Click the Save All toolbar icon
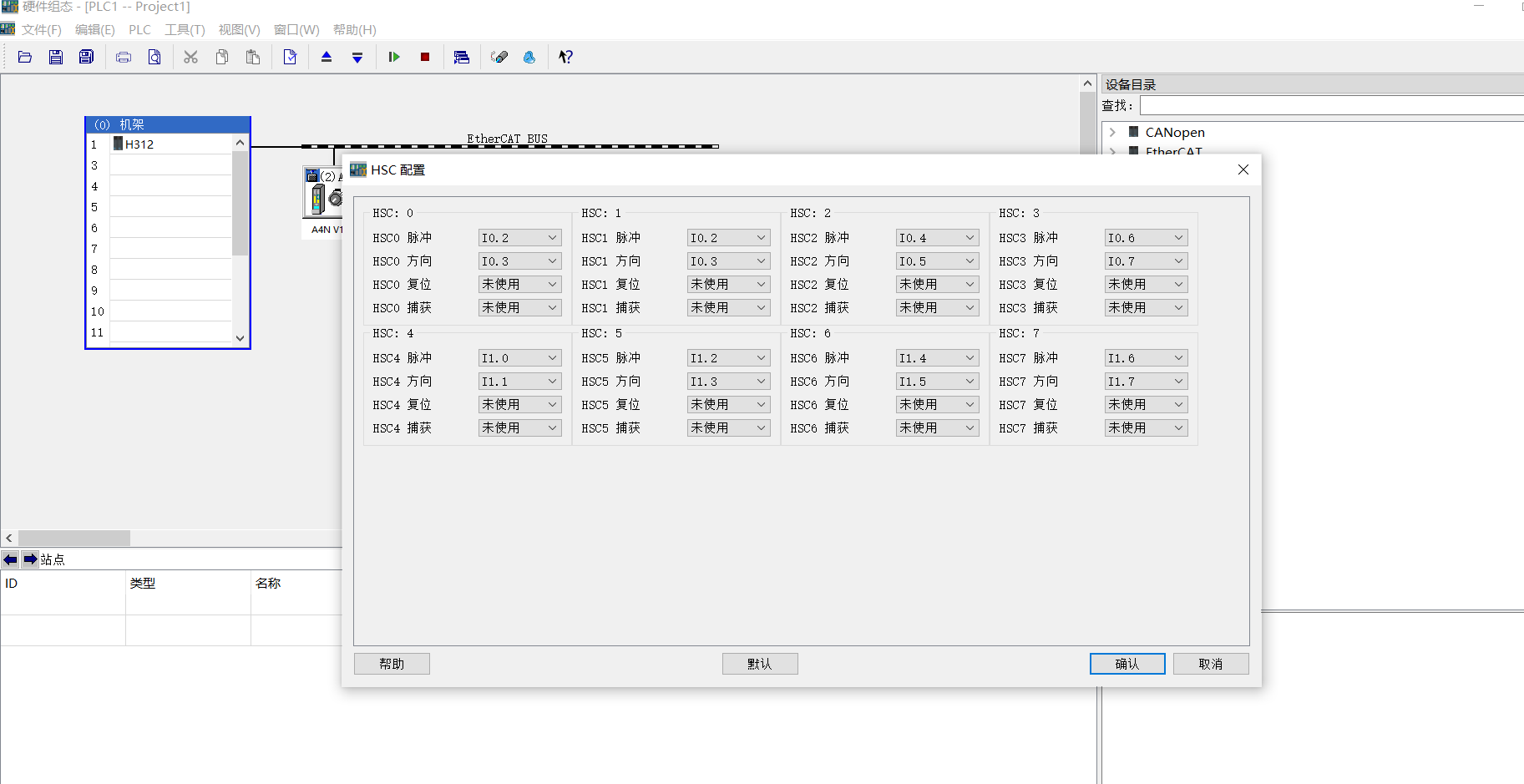Viewport: 1524px width, 784px height. pos(86,57)
